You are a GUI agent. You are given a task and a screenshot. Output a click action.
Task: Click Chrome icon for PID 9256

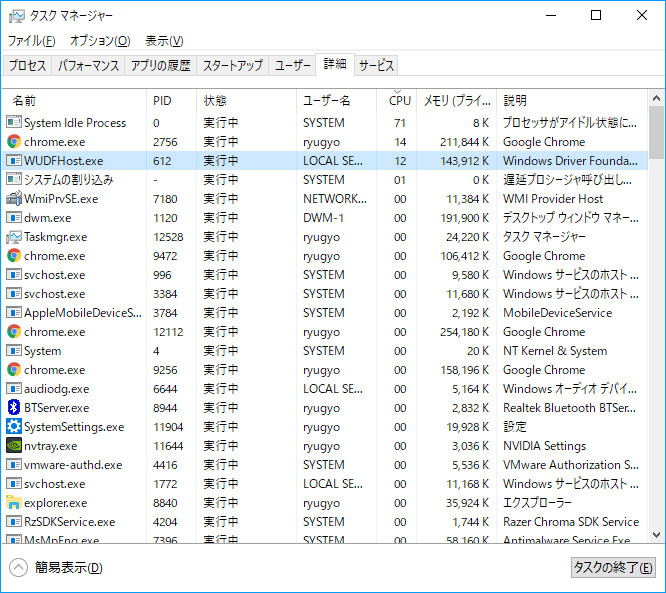click(x=14, y=370)
